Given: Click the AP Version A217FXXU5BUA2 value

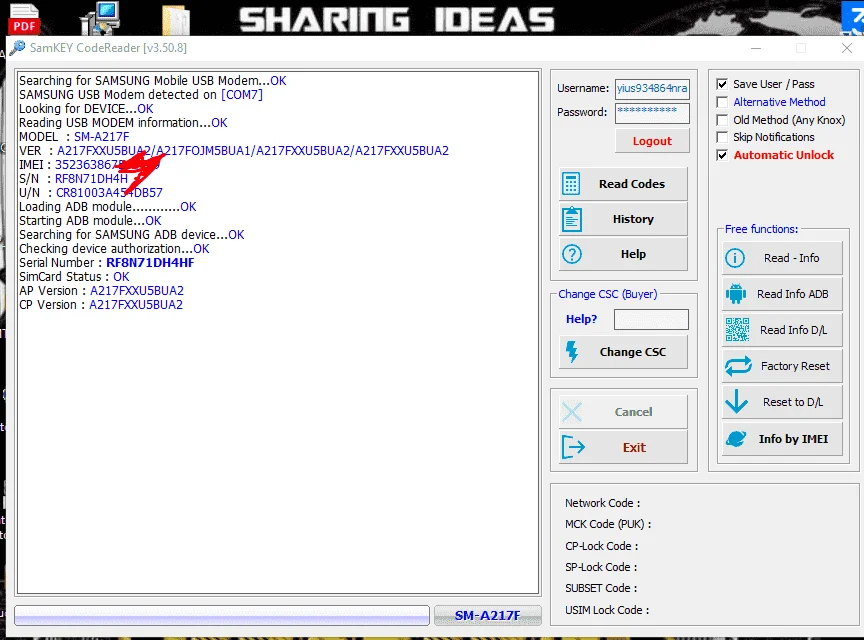Looking at the screenshot, I should tap(137, 291).
